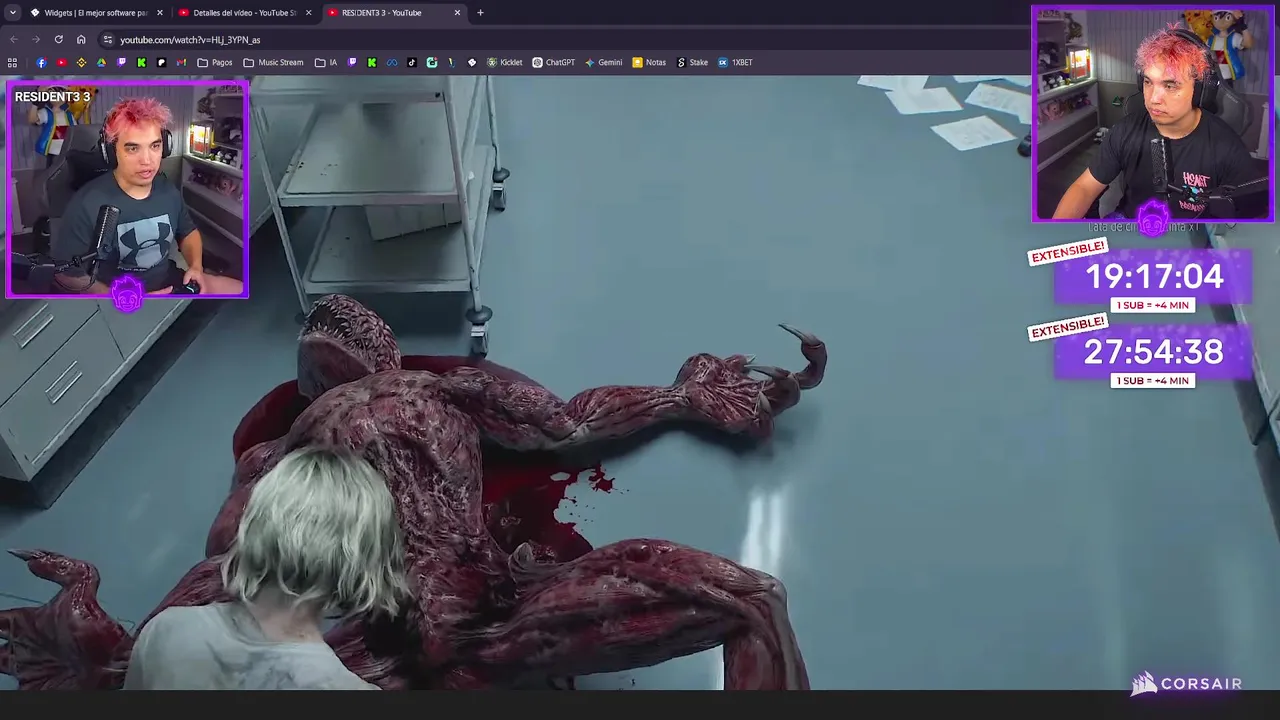Open Twitch bookmark after the IA folder
This screenshot has height=720, width=1280.
point(352,62)
